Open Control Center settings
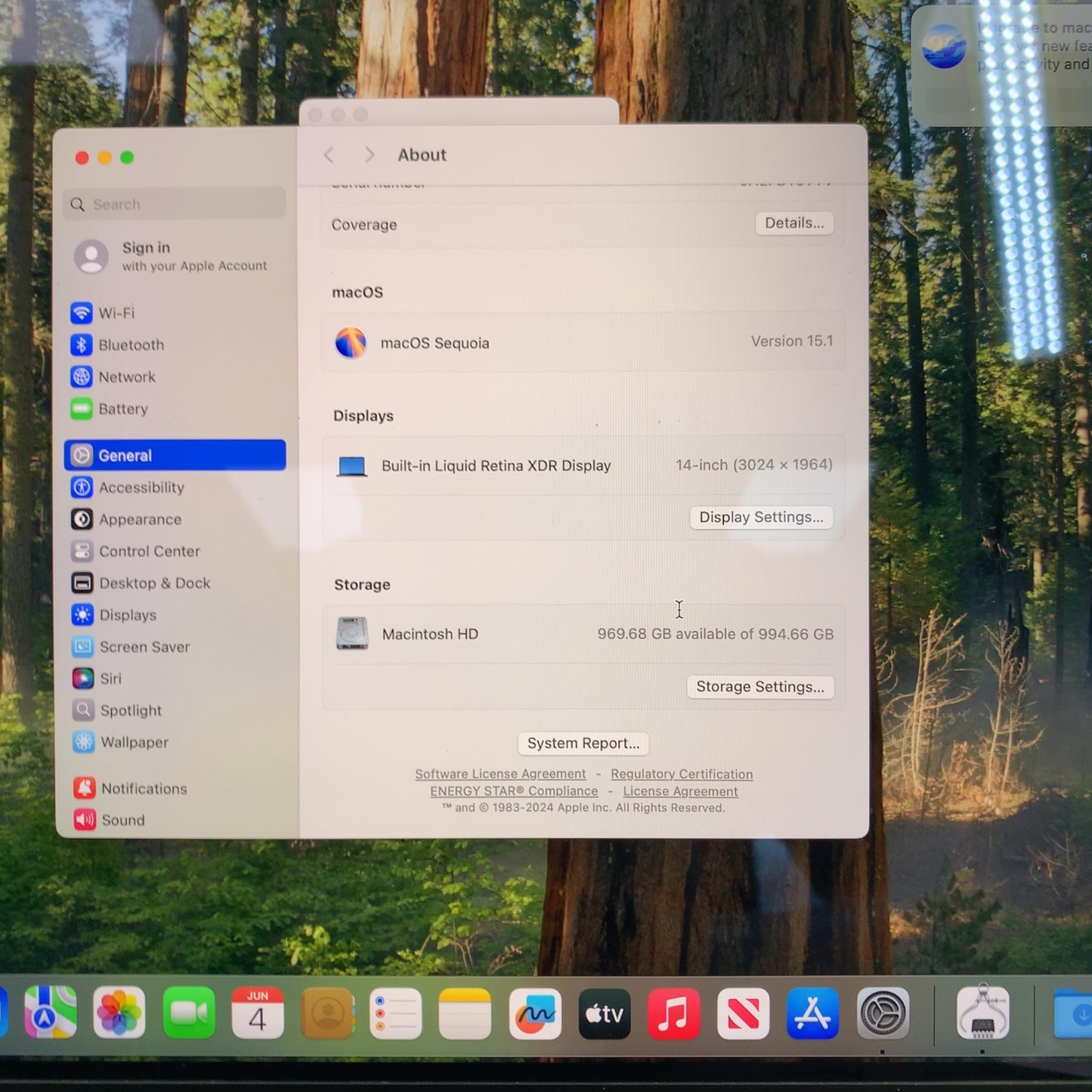This screenshot has height=1092, width=1092. tap(136, 551)
